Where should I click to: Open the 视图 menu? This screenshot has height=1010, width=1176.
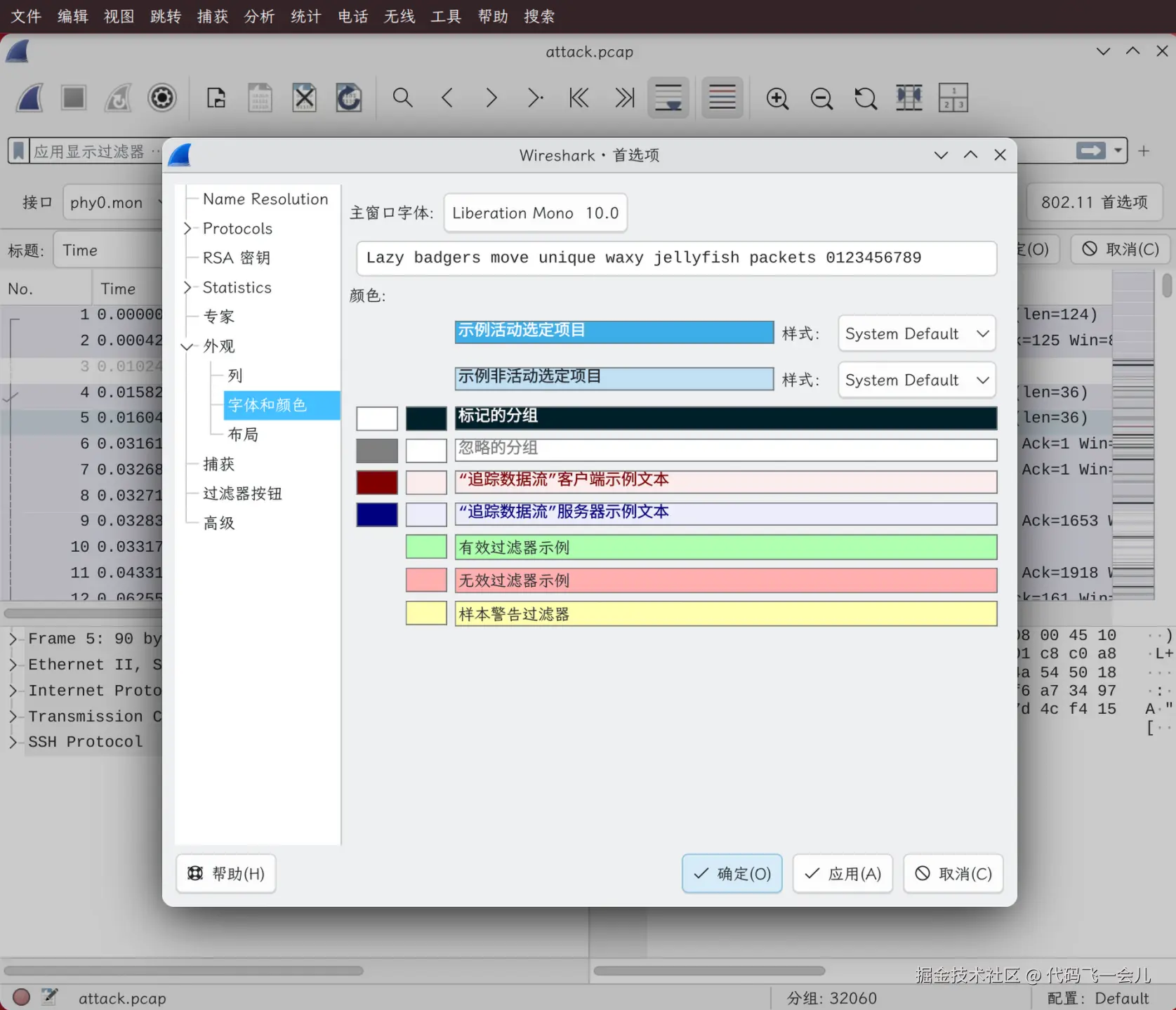pyautogui.click(x=119, y=16)
